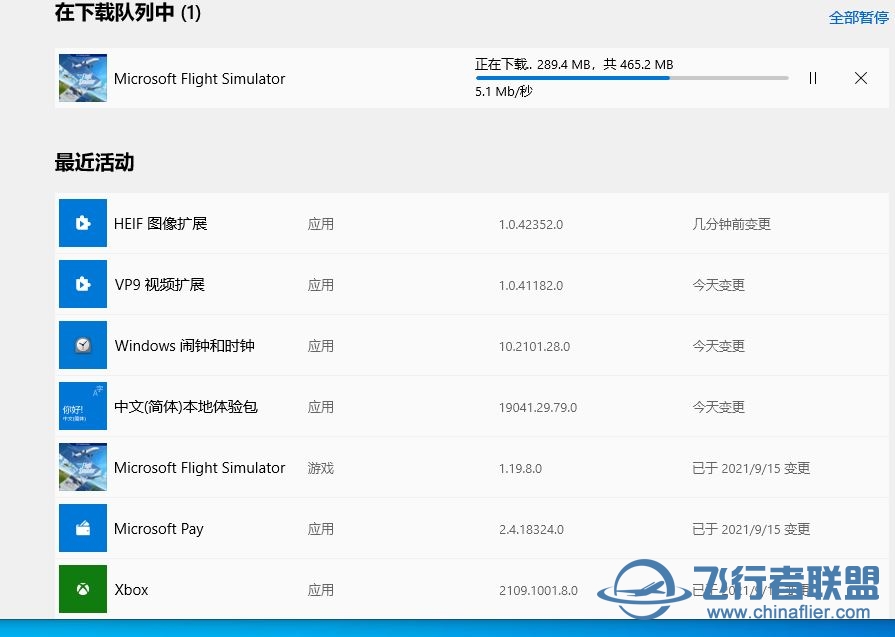Open Microsoft Flight Simulator under 最近活动
This screenshot has width=895, height=637.
coord(199,468)
